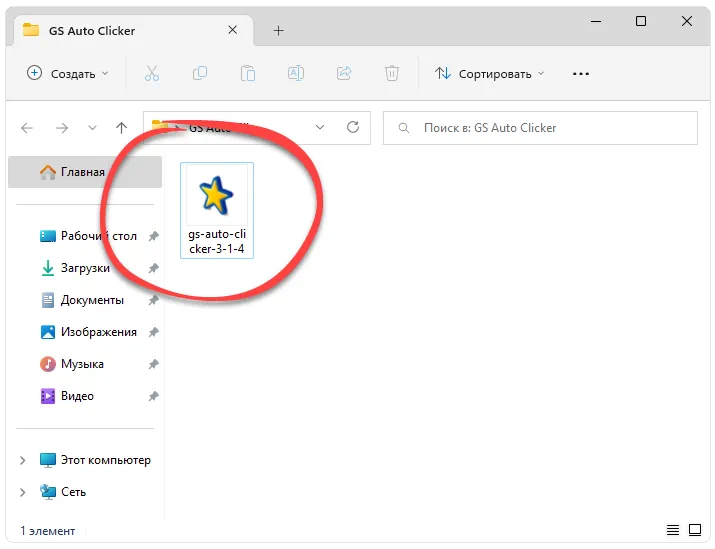Viewport: 715px width, 549px height.
Task: Select Сеть in the sidebar
Action: pos(63,492)
